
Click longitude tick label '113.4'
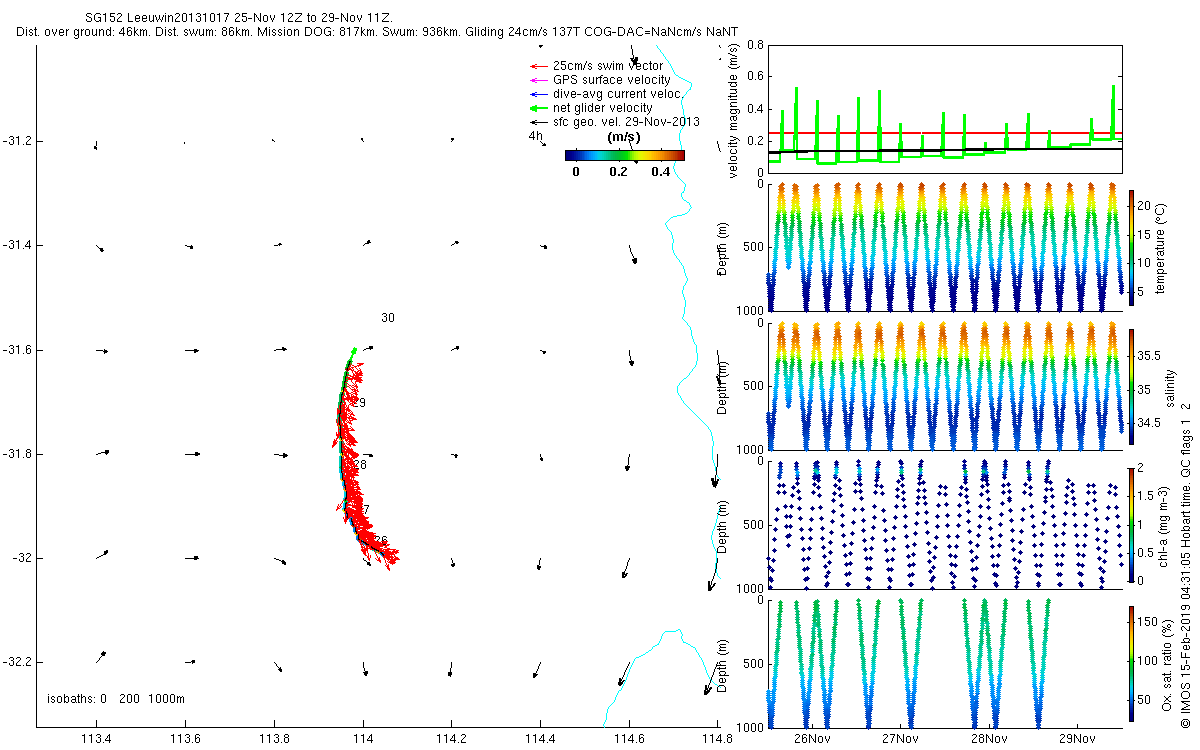(x=97, y=739)
